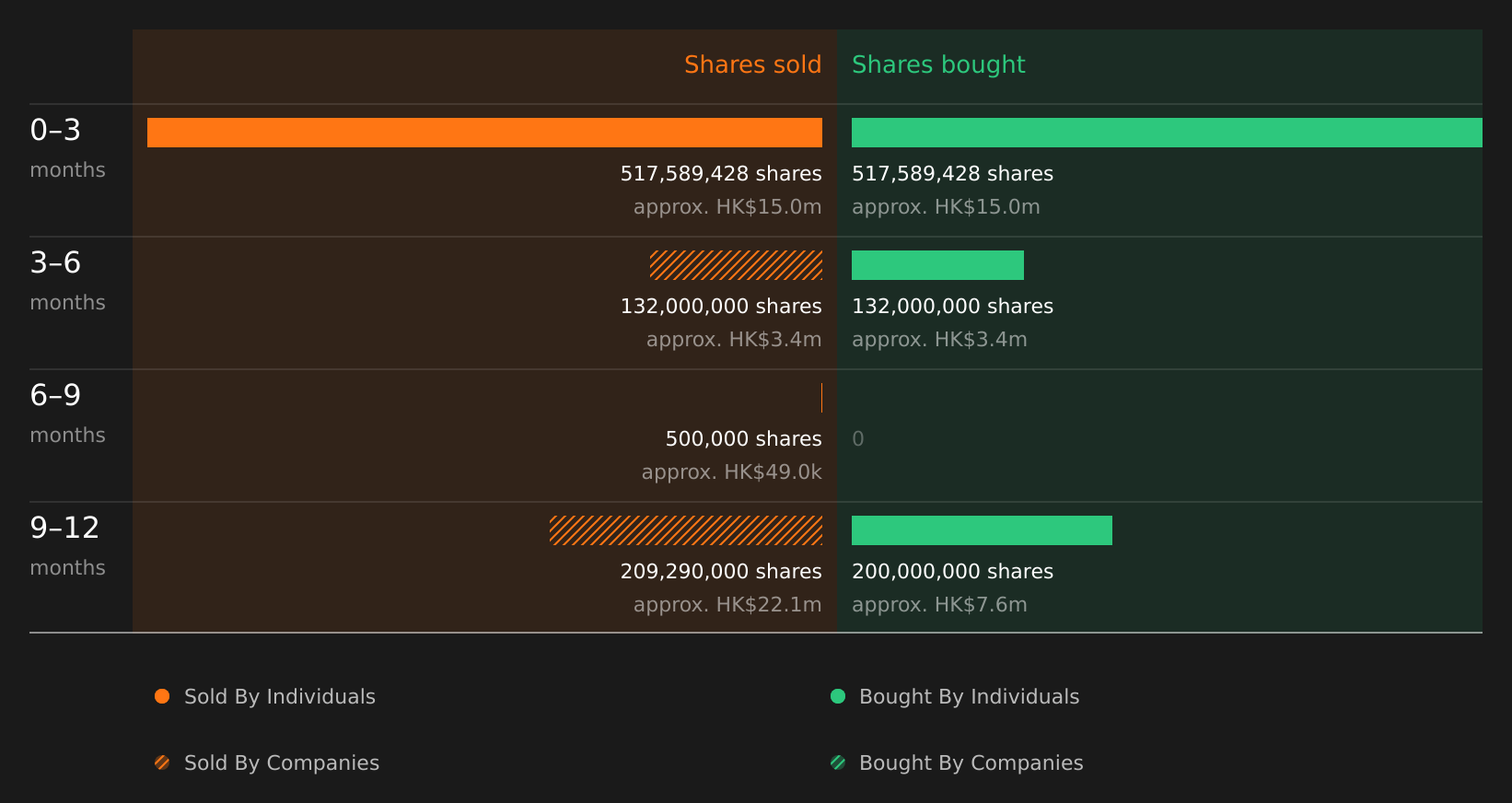Click the approx. HK$7.6m amount

coord(939,605)
